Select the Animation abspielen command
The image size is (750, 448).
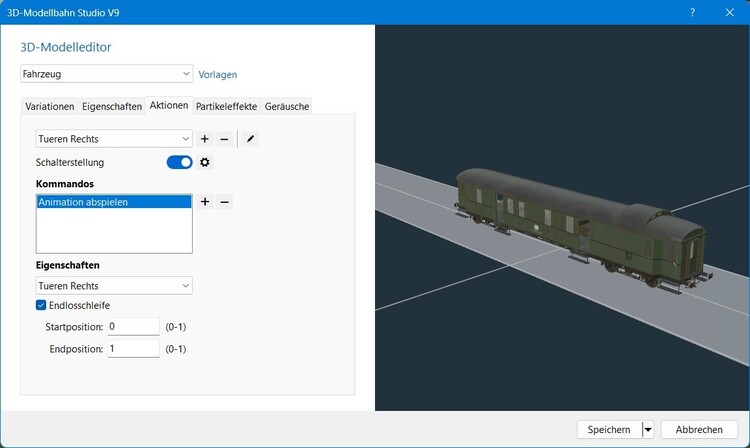point(114,202)
